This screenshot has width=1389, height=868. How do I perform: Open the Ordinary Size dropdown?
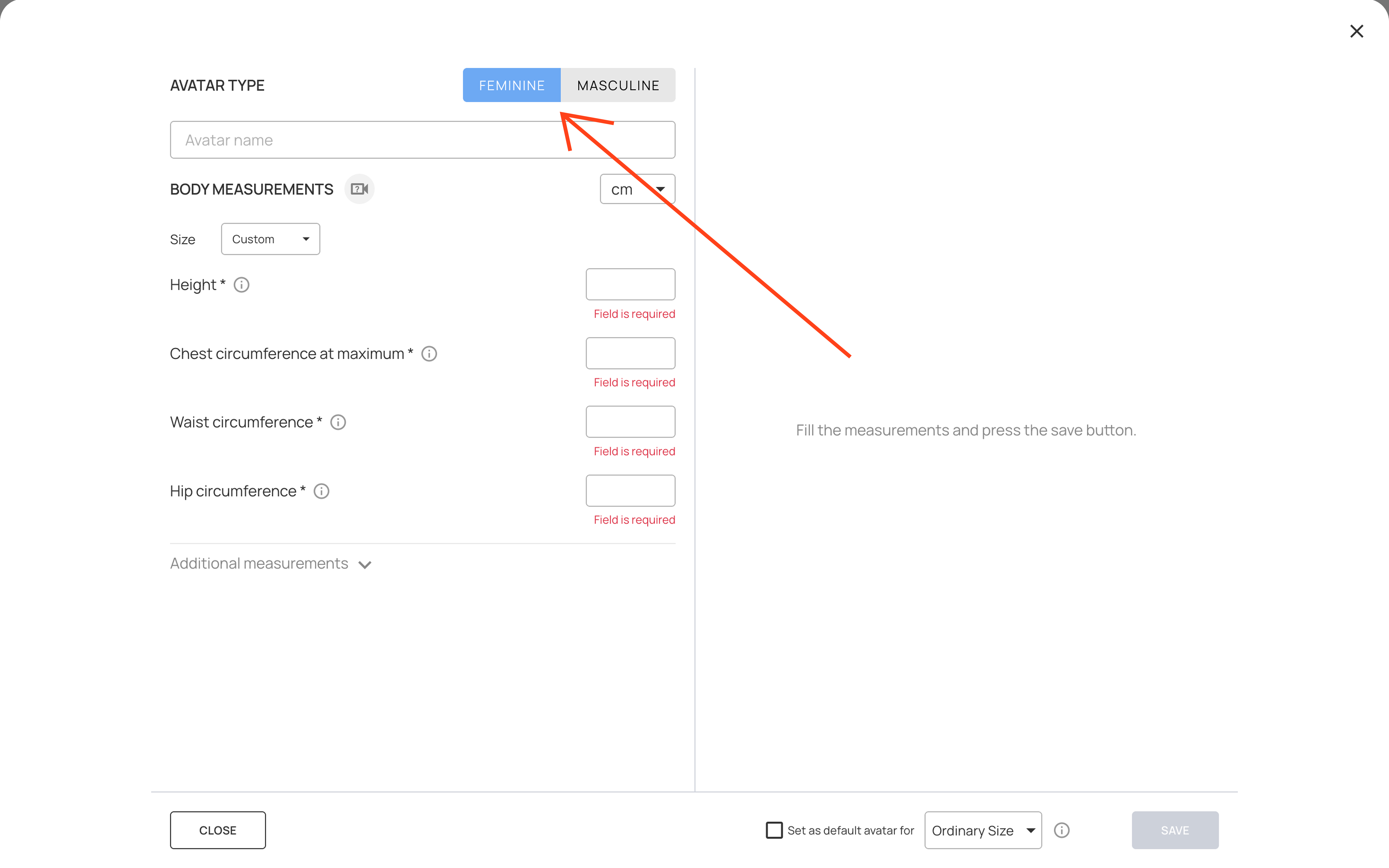click(983, 830)
